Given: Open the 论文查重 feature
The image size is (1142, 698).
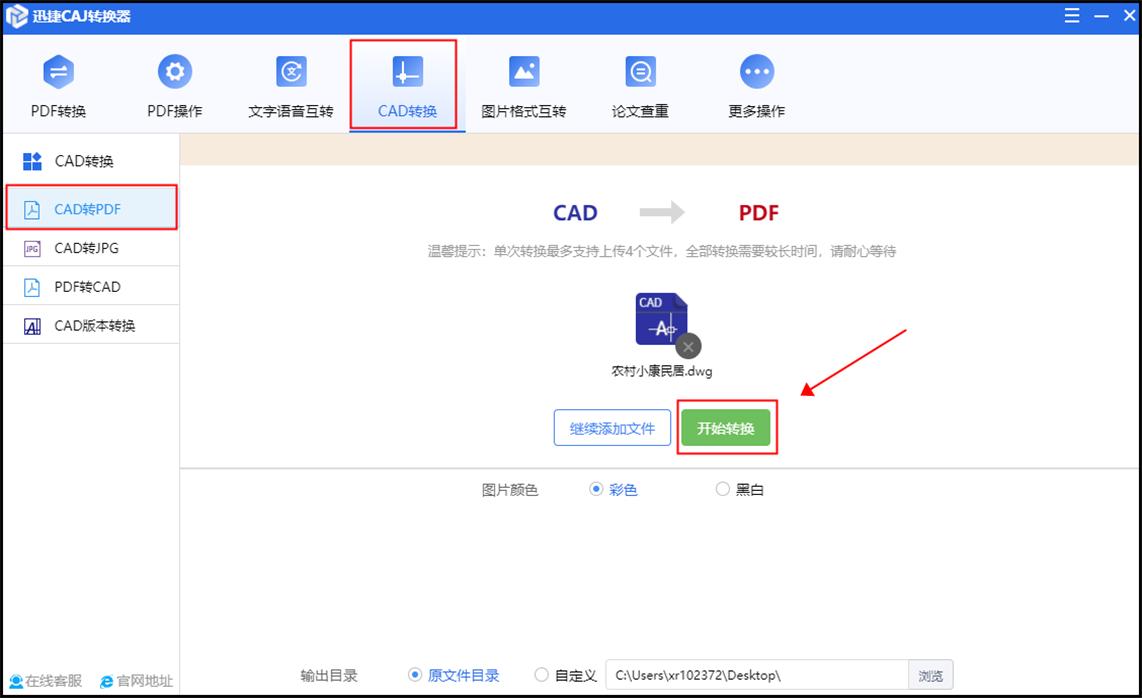Looking at the screenshot, I should click(639, 85).
